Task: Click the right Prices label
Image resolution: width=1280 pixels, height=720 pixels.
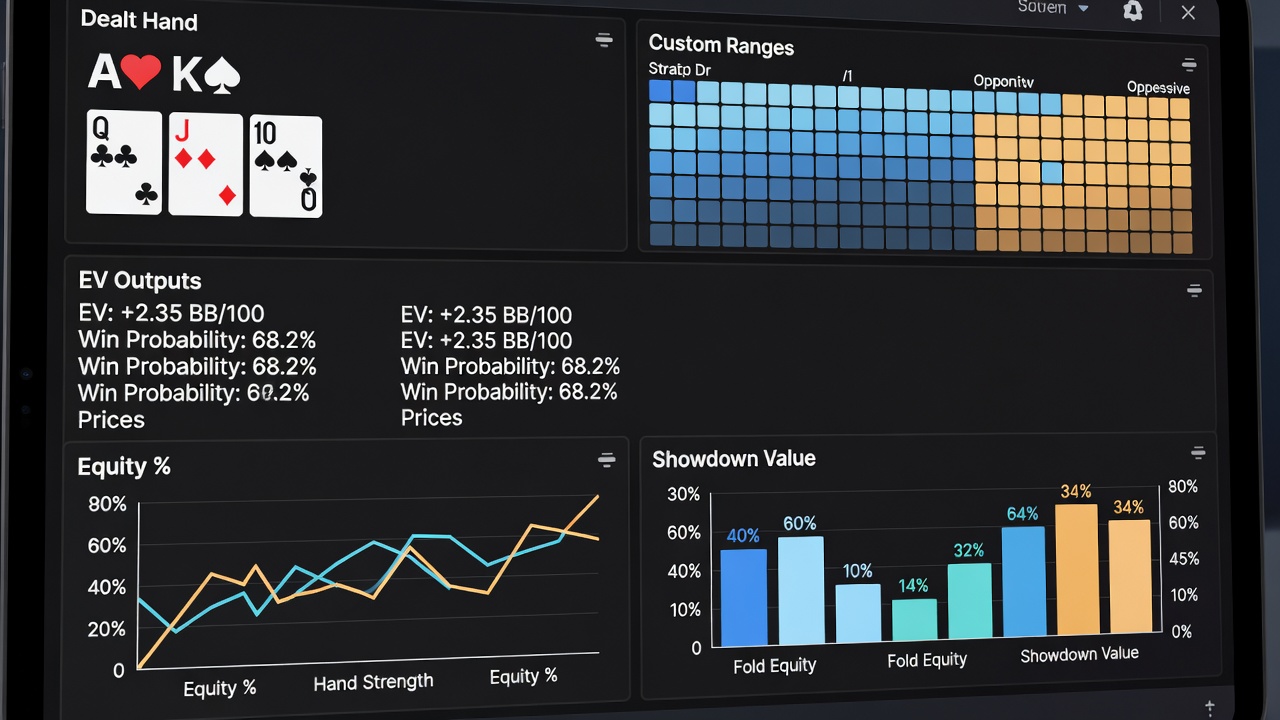Action: tap(432, 418)
